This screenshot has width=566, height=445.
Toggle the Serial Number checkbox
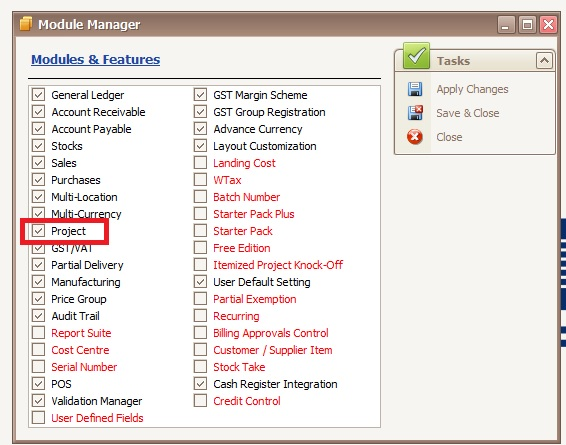[x=38, y=367]
